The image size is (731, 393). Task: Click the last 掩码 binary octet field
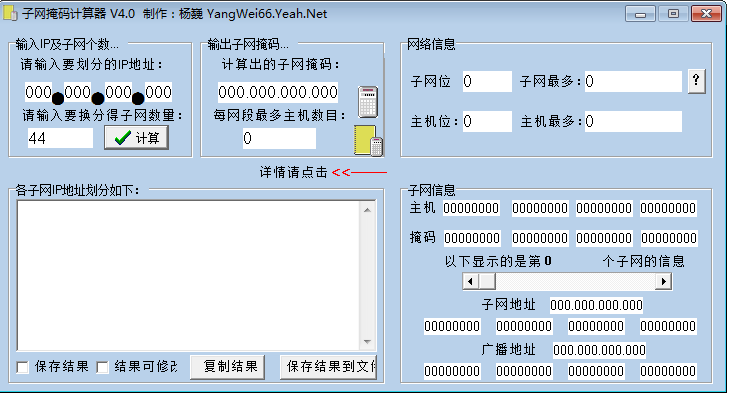click(669, 238)
